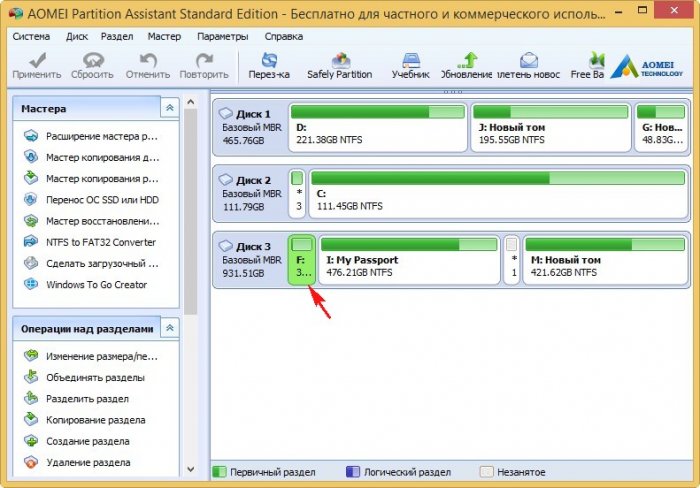Click Незанятое legend swatch
This screenshot has height=488, width=700.
pos(486,472)
